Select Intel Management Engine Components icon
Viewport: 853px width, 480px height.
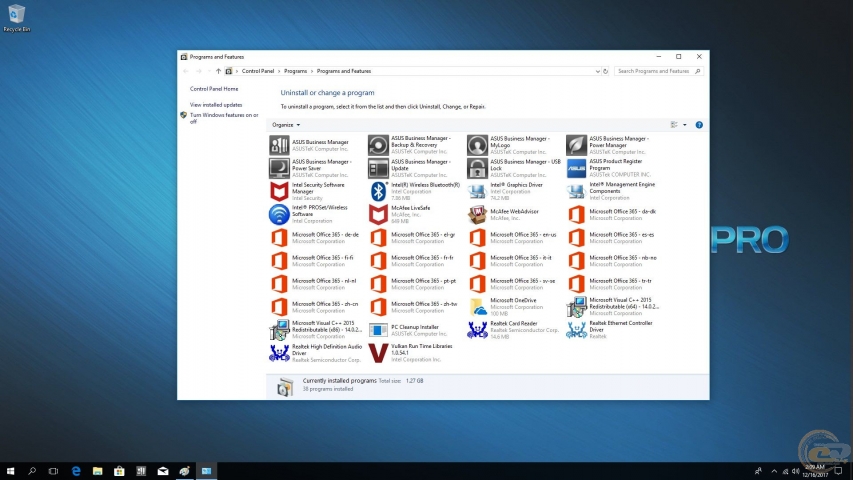pyautogui.click(x=576, y=192)
